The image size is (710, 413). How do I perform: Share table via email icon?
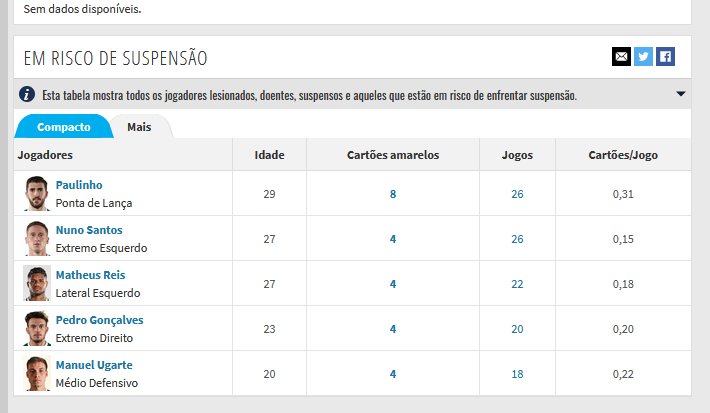[621, 57]
